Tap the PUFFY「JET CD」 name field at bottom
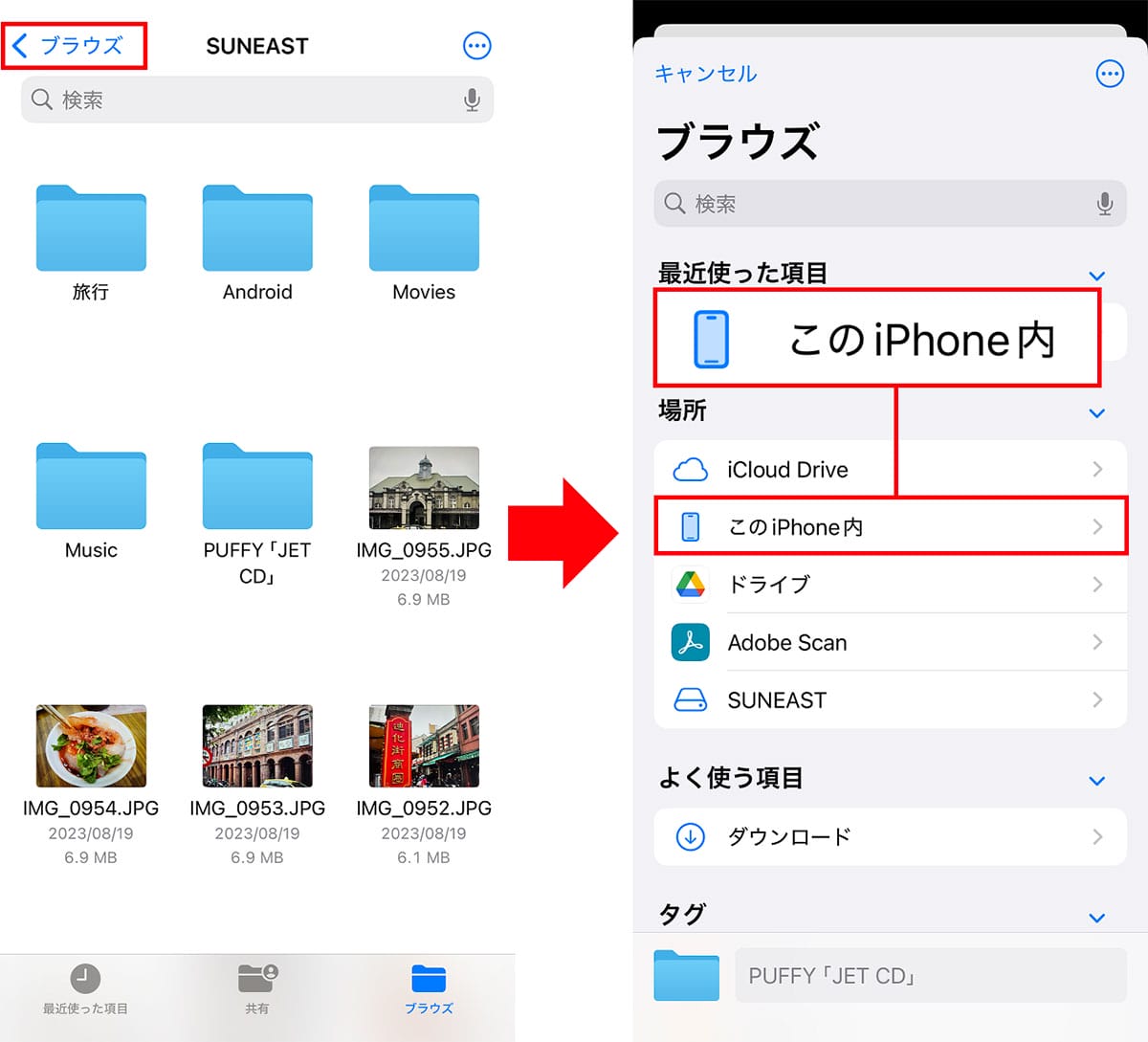The image size is (1148, 1042). point(931,975)
